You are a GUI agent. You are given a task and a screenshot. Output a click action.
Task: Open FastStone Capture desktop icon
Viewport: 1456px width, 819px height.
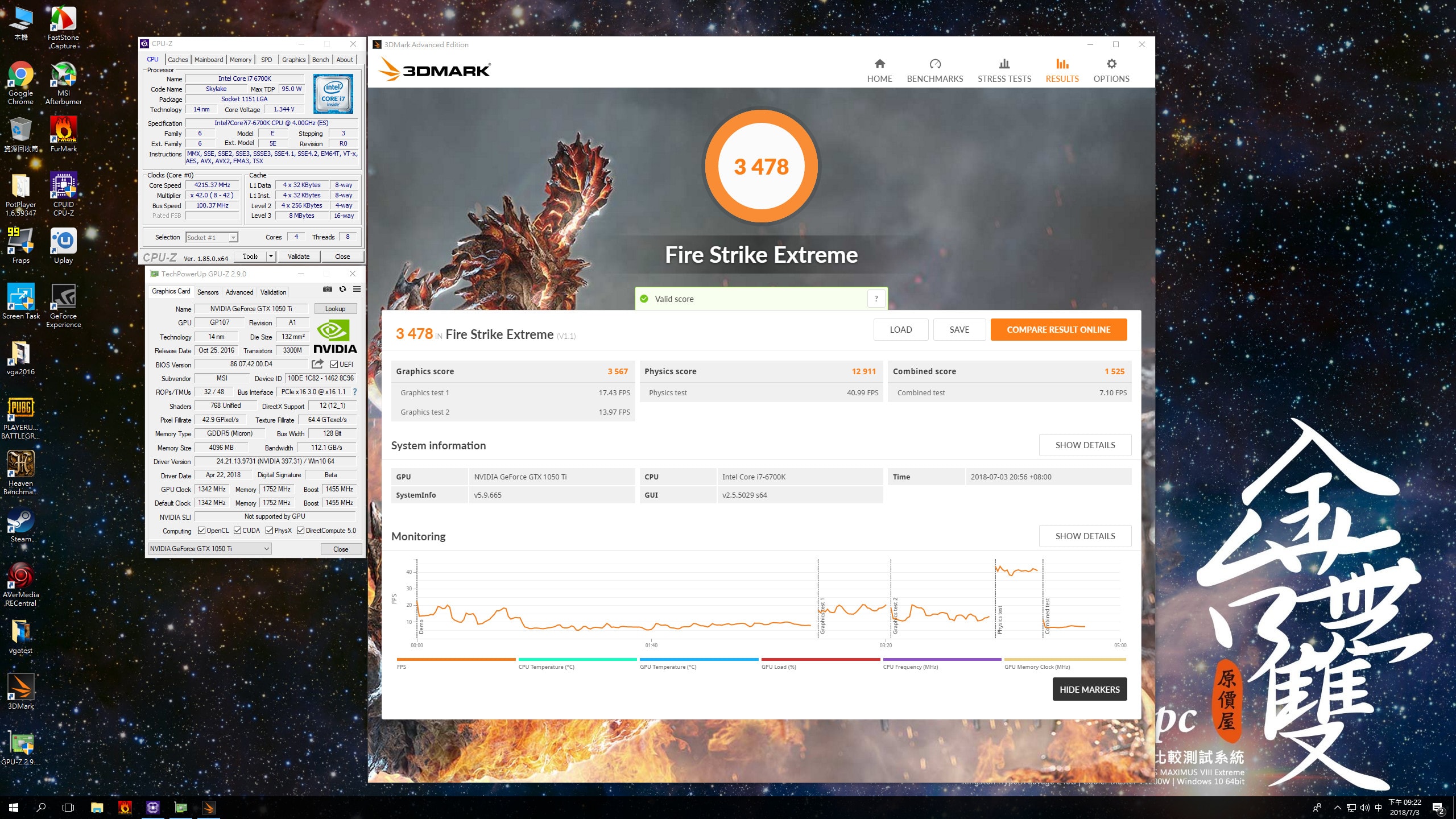click(63, 27)
